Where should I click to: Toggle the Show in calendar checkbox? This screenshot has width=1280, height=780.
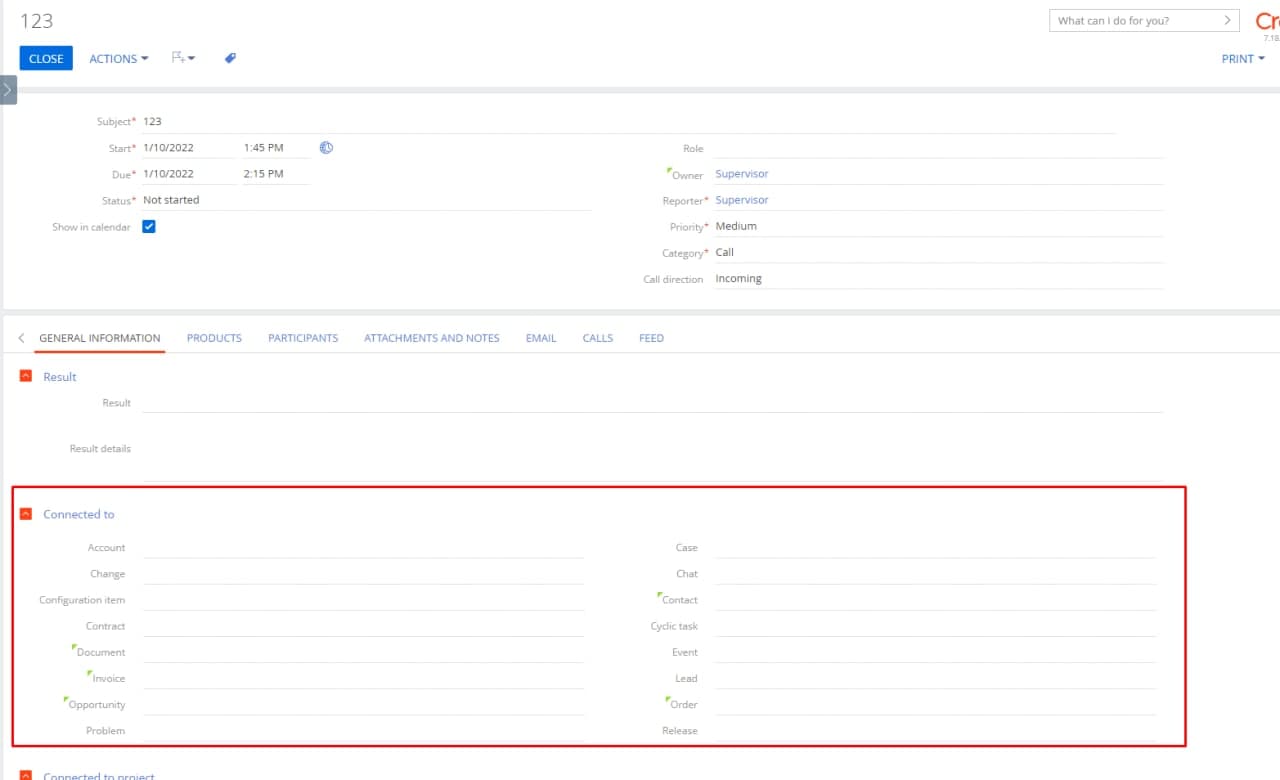tap(149, 227)
